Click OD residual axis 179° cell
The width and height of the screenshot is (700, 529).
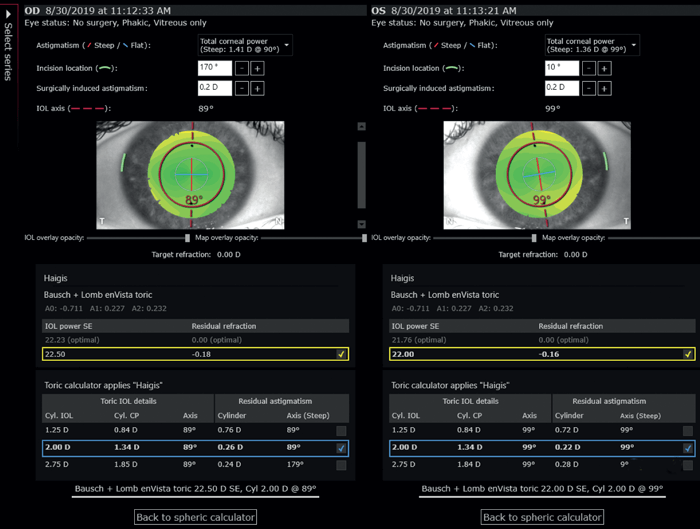click(295, 464)
